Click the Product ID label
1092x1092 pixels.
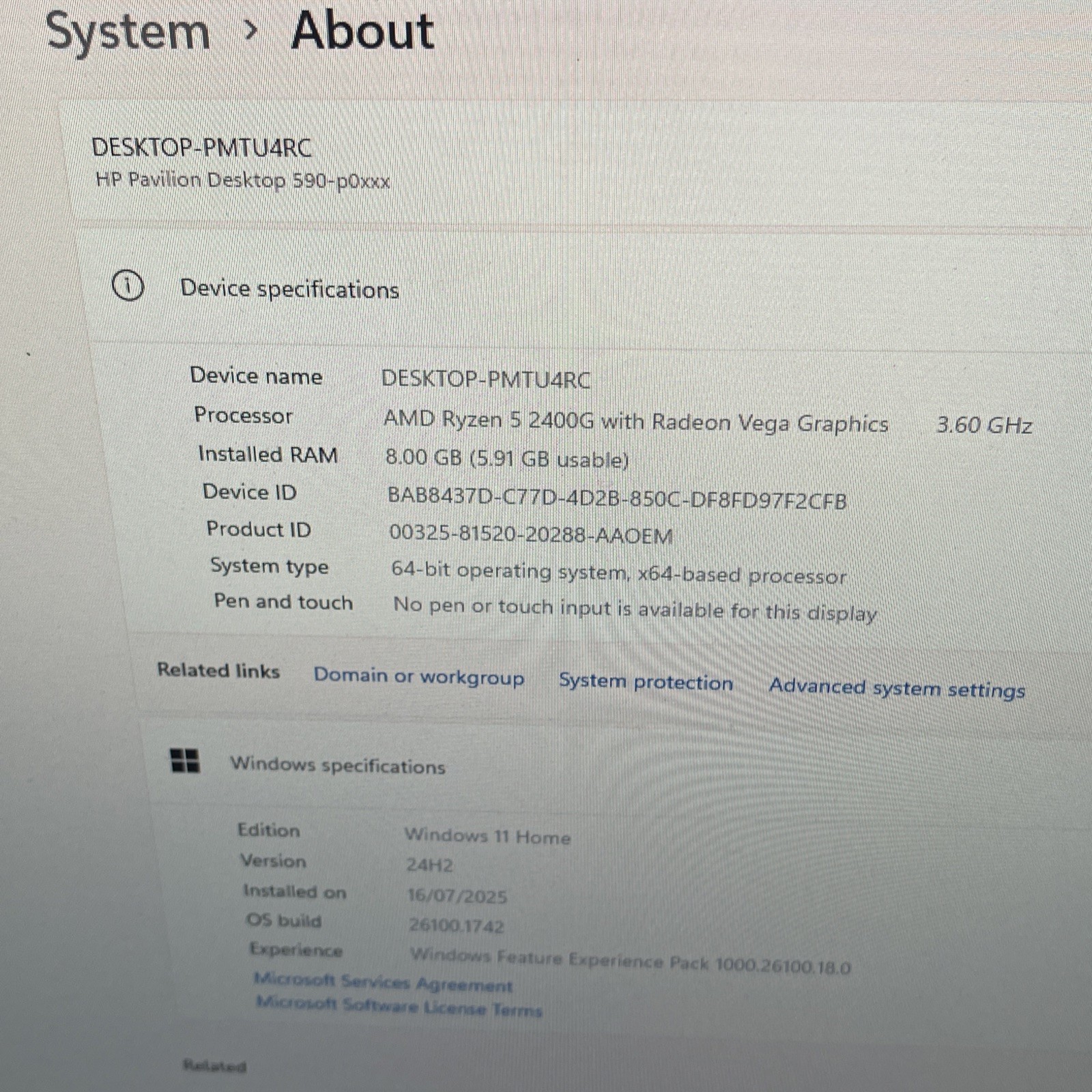click(x=259, y=529)
